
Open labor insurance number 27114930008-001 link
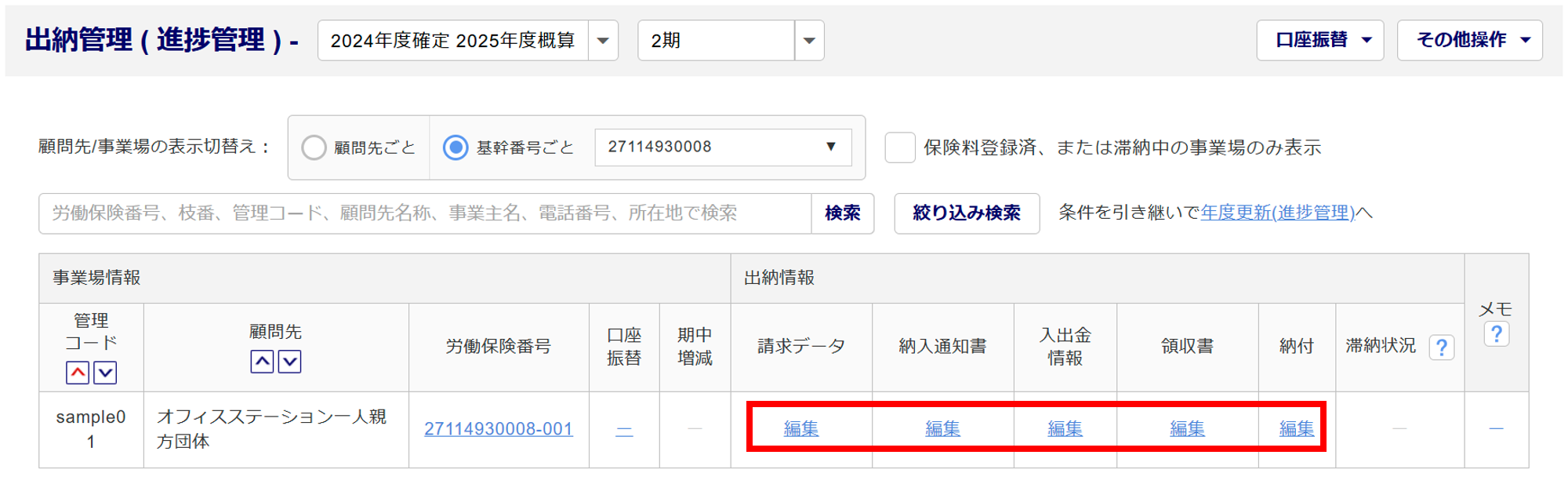coord(499,429)
